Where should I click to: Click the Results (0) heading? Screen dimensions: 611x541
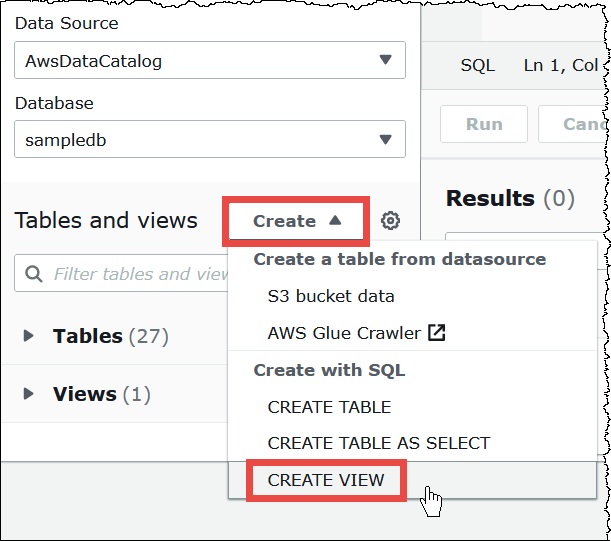510,198
